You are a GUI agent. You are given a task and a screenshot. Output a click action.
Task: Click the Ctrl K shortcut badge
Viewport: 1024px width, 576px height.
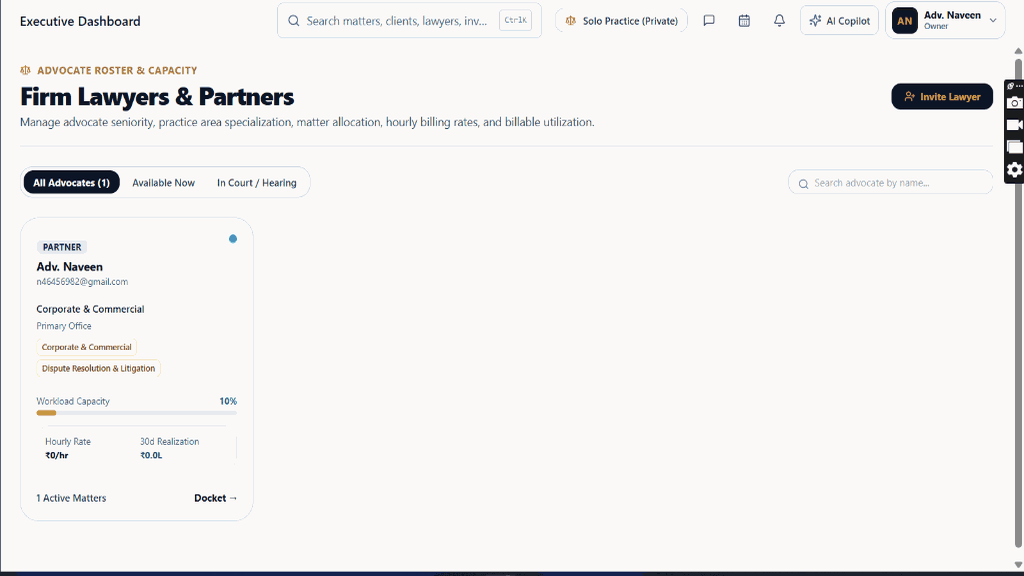pos(515,20)
